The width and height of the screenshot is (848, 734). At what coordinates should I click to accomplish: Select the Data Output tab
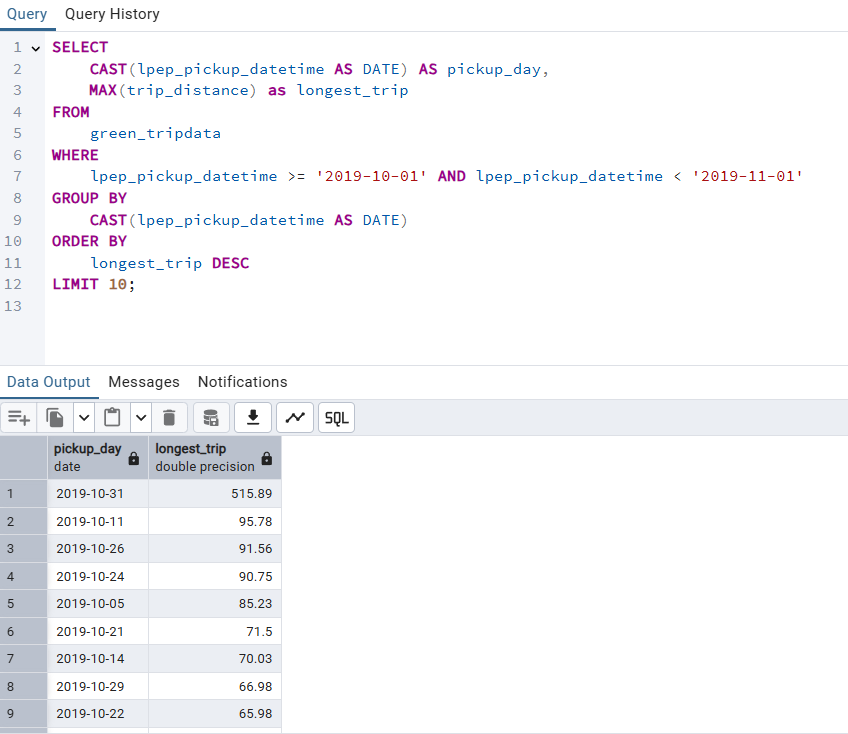[x=49, y=382]
